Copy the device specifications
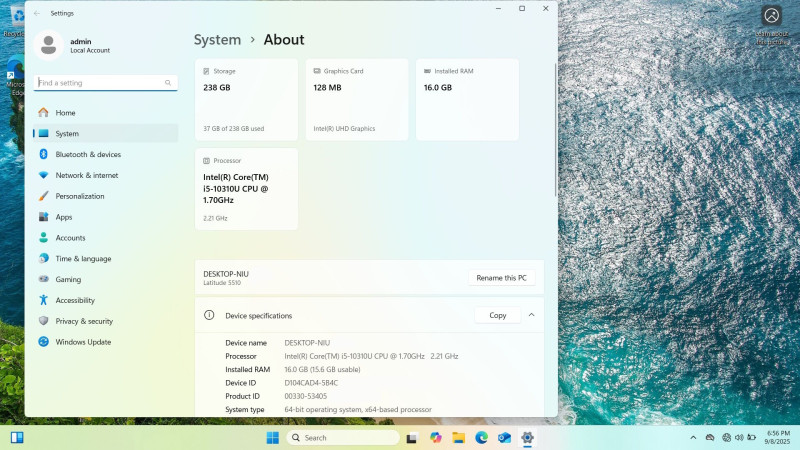Viewport: 800px width, 450px height. click(x=497, y=315)
